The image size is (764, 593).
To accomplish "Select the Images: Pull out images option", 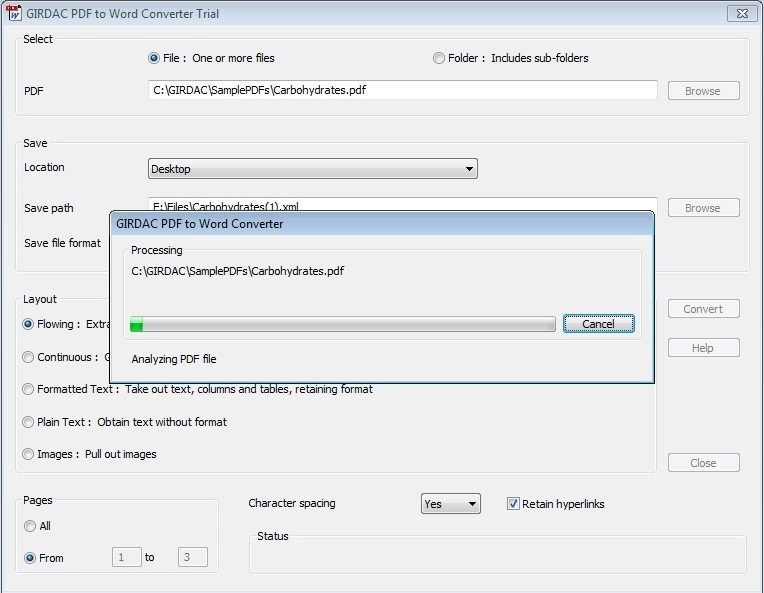I will 89,454.
